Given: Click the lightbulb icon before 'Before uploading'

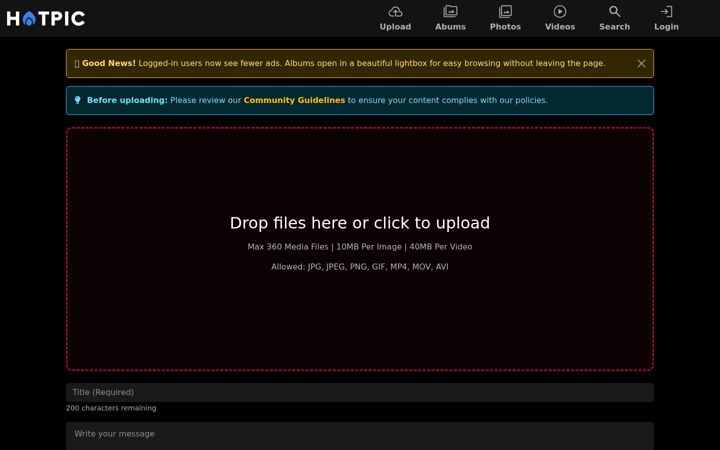Looking at the screenshot, I should click(78, 100).
